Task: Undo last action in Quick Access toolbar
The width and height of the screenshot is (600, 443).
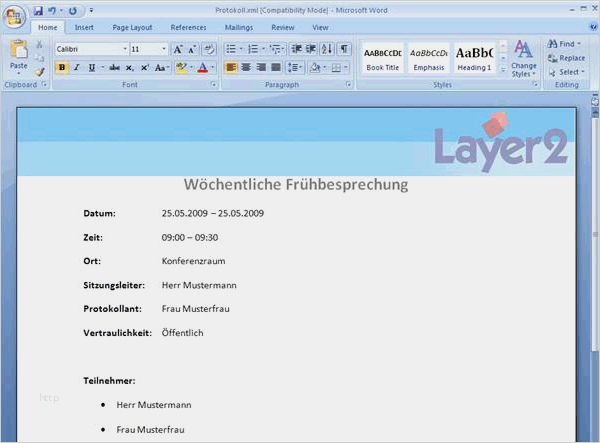Action: [52, 11]
